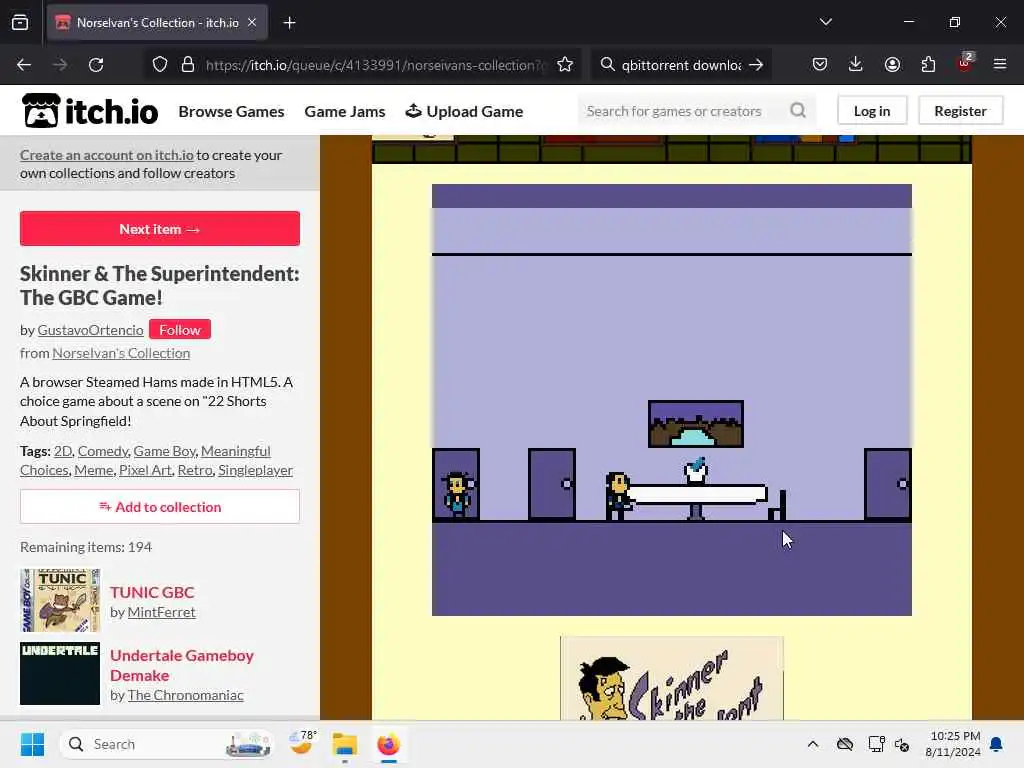
Task: Click the game canvas dining room scene
Action: [671, 400]
